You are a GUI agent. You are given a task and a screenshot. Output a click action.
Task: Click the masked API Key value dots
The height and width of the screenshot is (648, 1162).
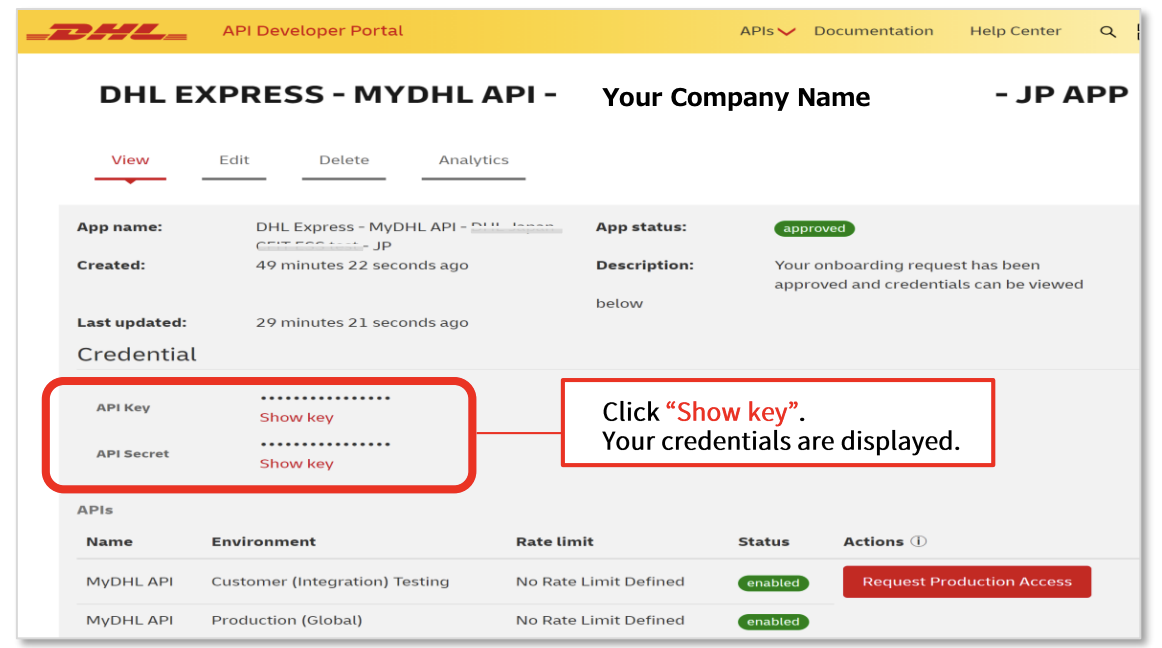[325, 398]
